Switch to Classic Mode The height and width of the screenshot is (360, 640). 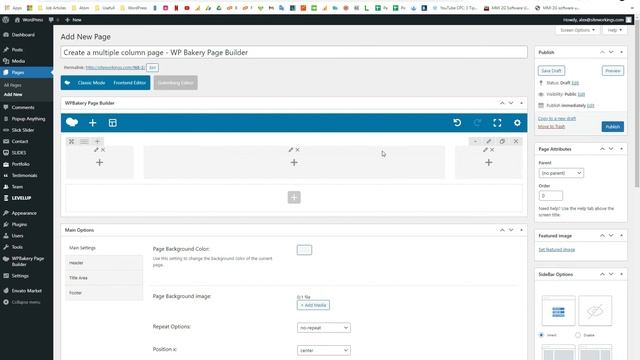click(91, 82)
